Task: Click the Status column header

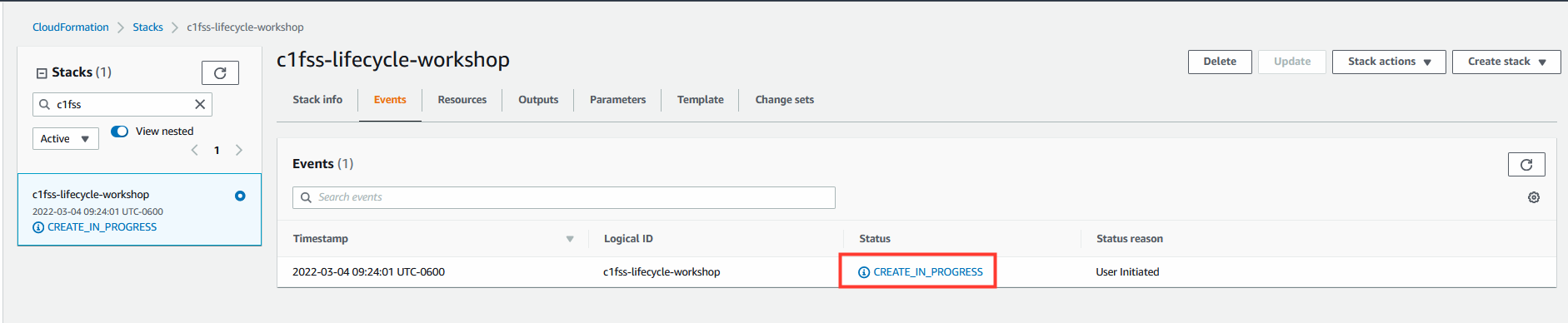Action: click(875, 239)
